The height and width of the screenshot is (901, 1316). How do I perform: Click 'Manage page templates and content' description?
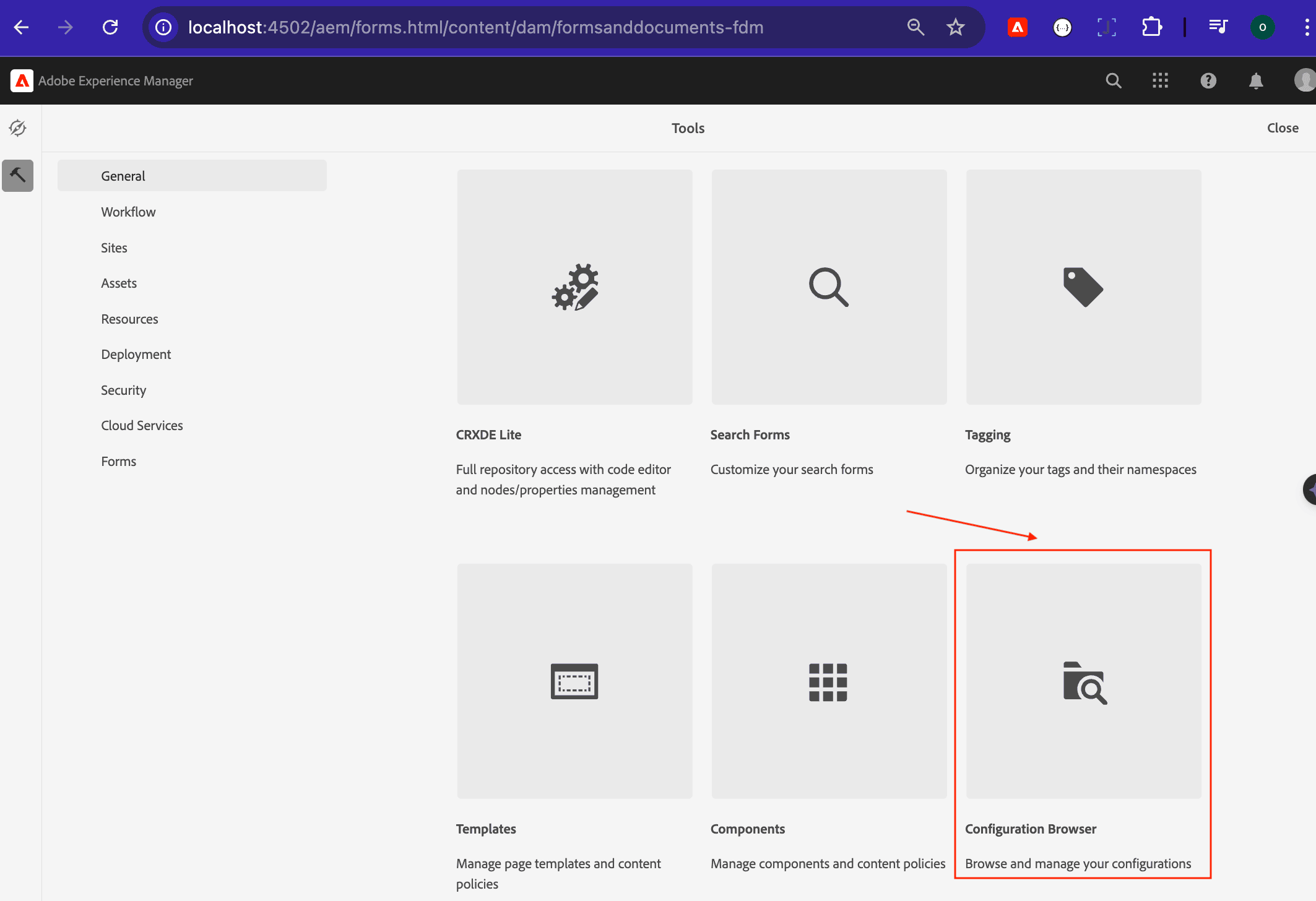click(558, 864)
